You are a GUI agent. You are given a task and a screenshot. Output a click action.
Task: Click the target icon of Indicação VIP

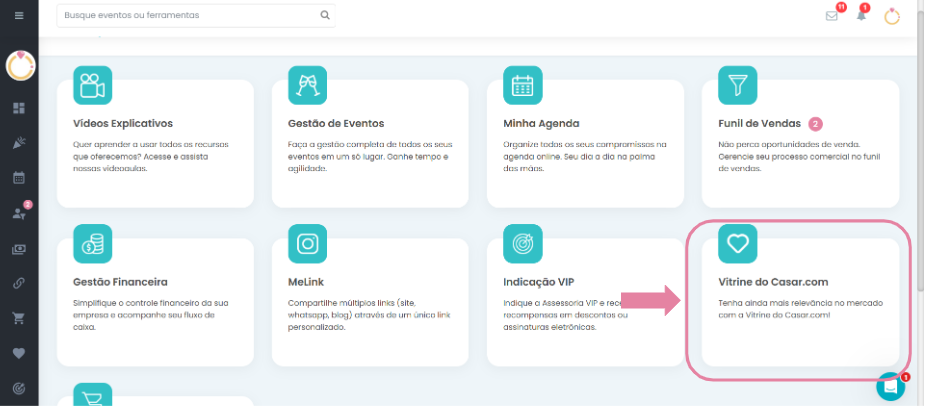click(523, 244)
